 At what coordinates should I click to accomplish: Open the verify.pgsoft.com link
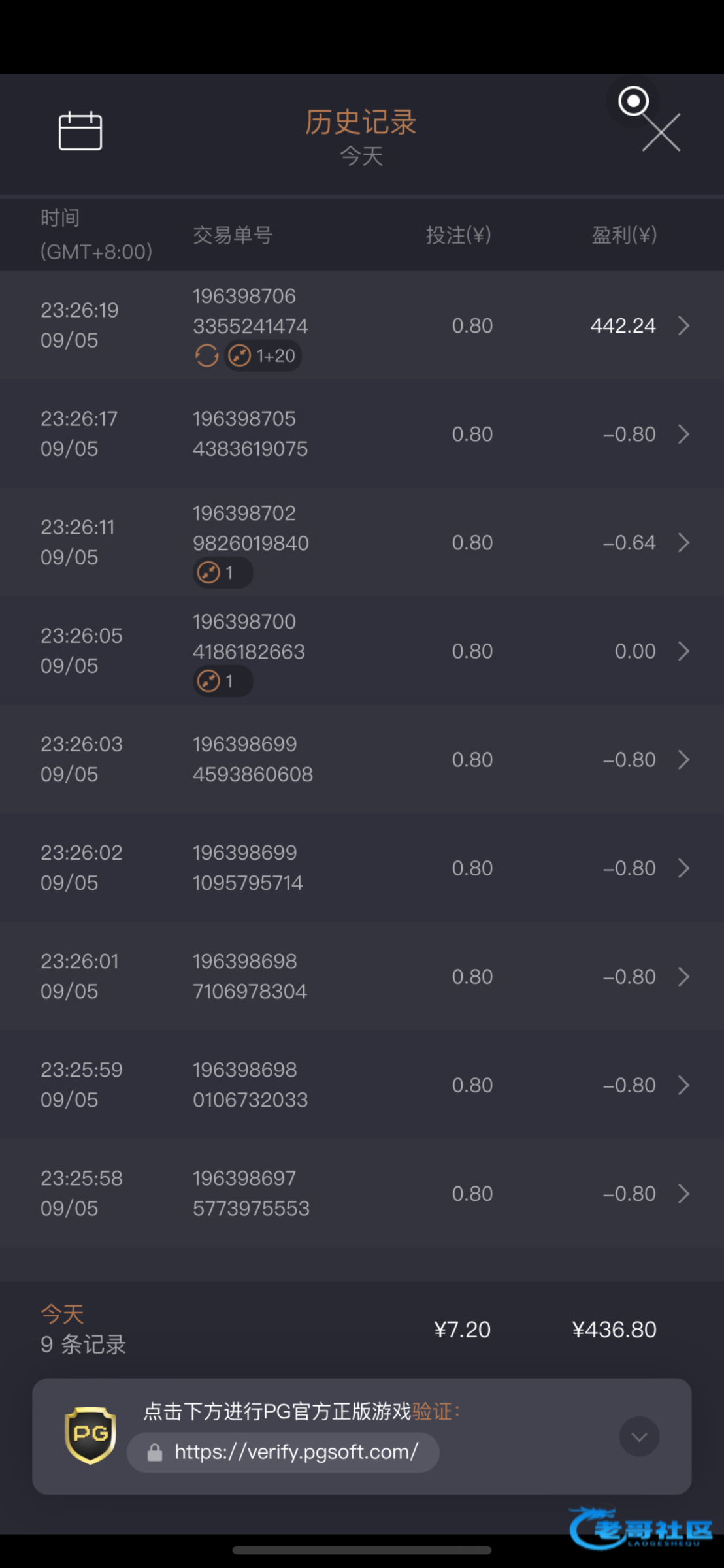[x=296, y=1452]
